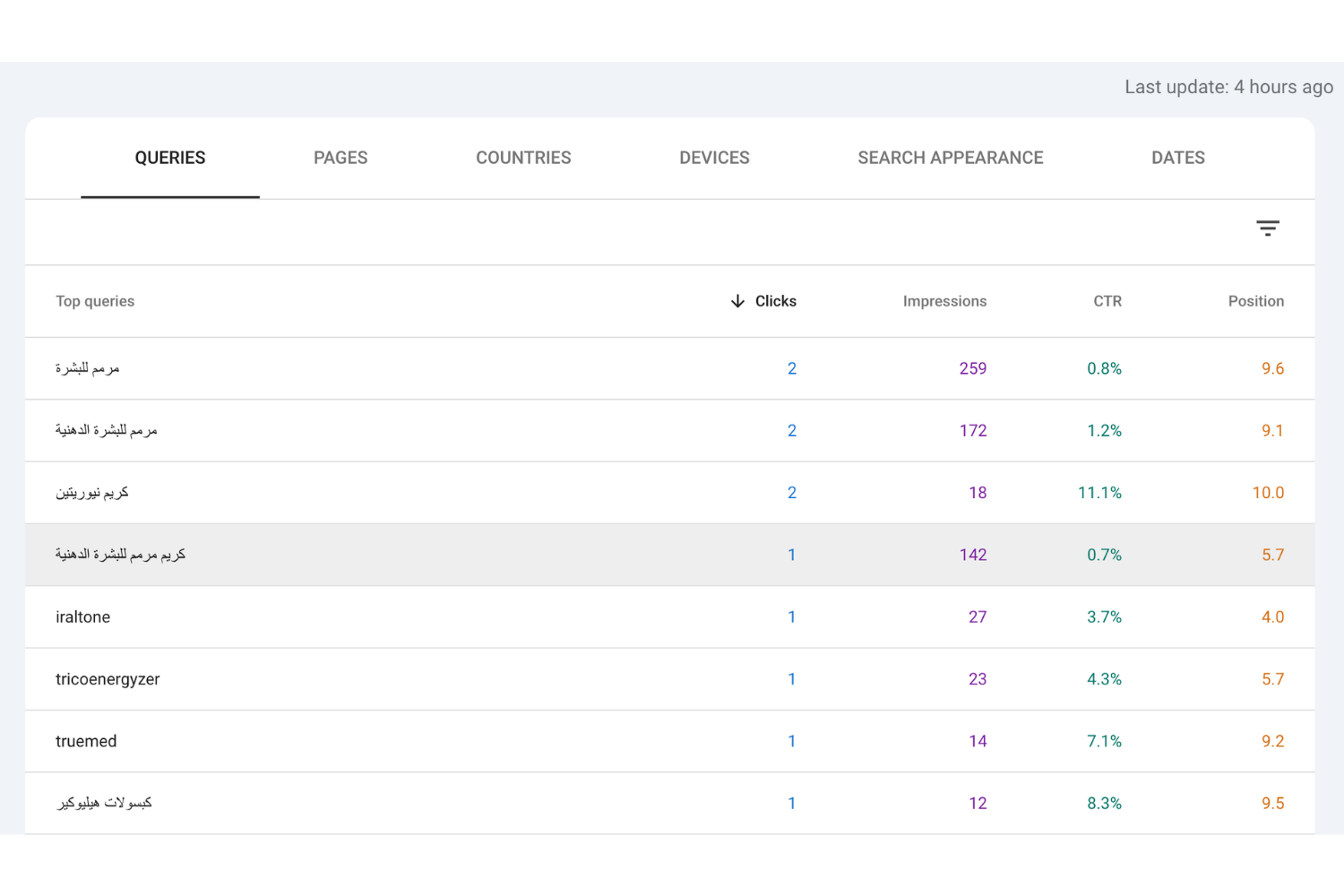Sort table by Position column

tap(1255, 301)
